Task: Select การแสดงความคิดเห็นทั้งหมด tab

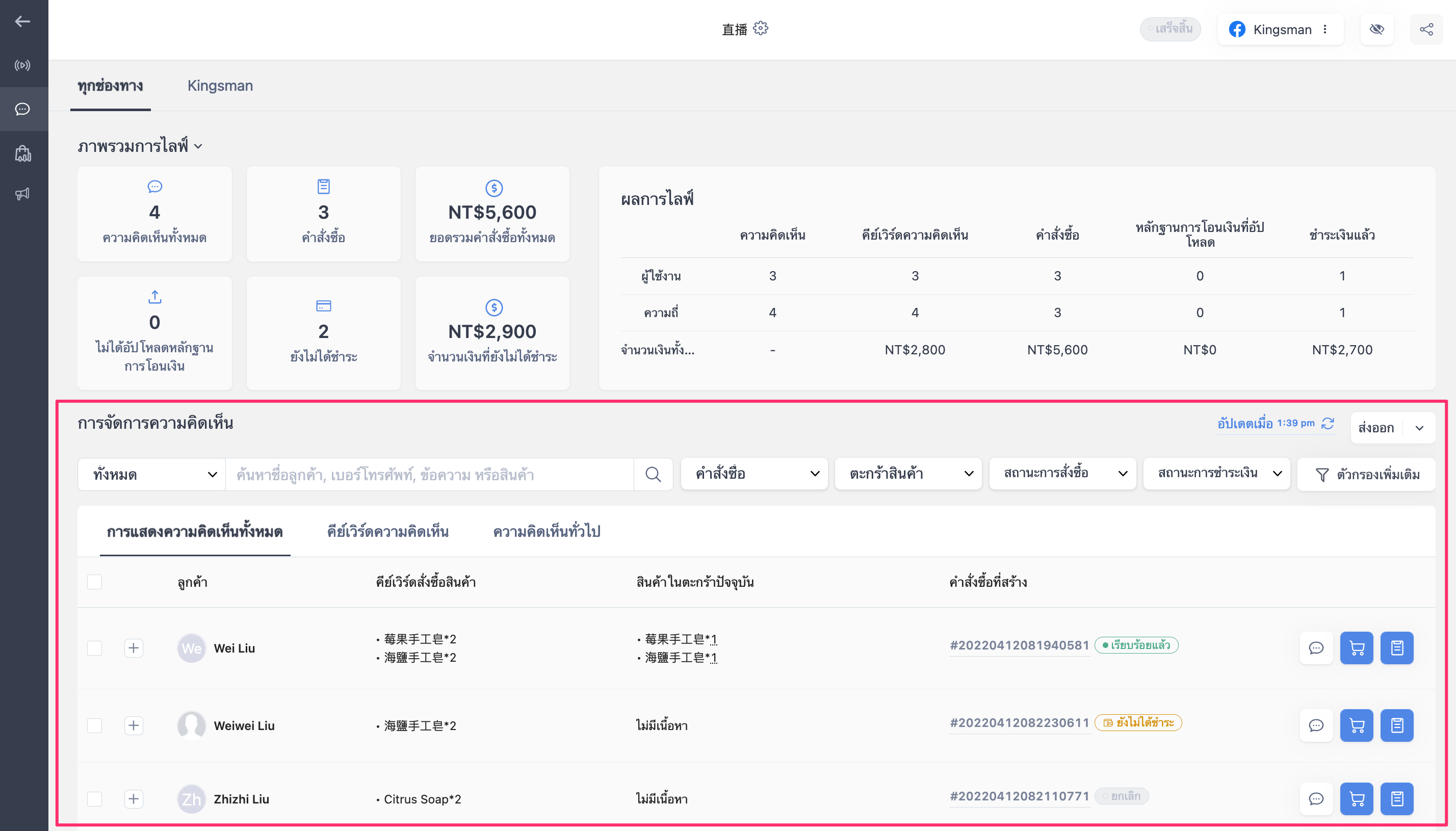Action: tap(195, 532)
